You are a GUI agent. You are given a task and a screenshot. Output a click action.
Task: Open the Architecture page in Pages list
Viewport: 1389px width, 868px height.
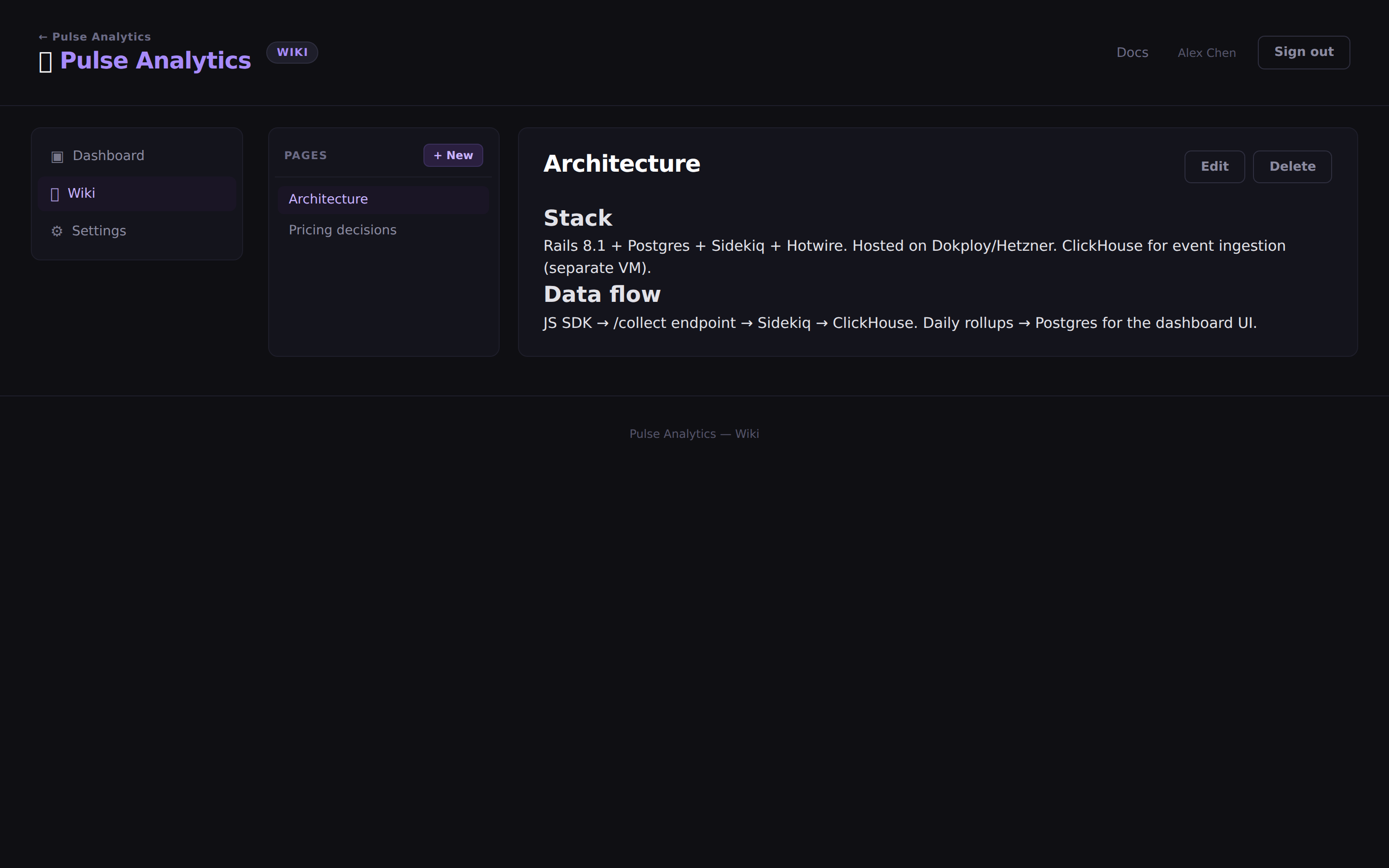(383, 199)
